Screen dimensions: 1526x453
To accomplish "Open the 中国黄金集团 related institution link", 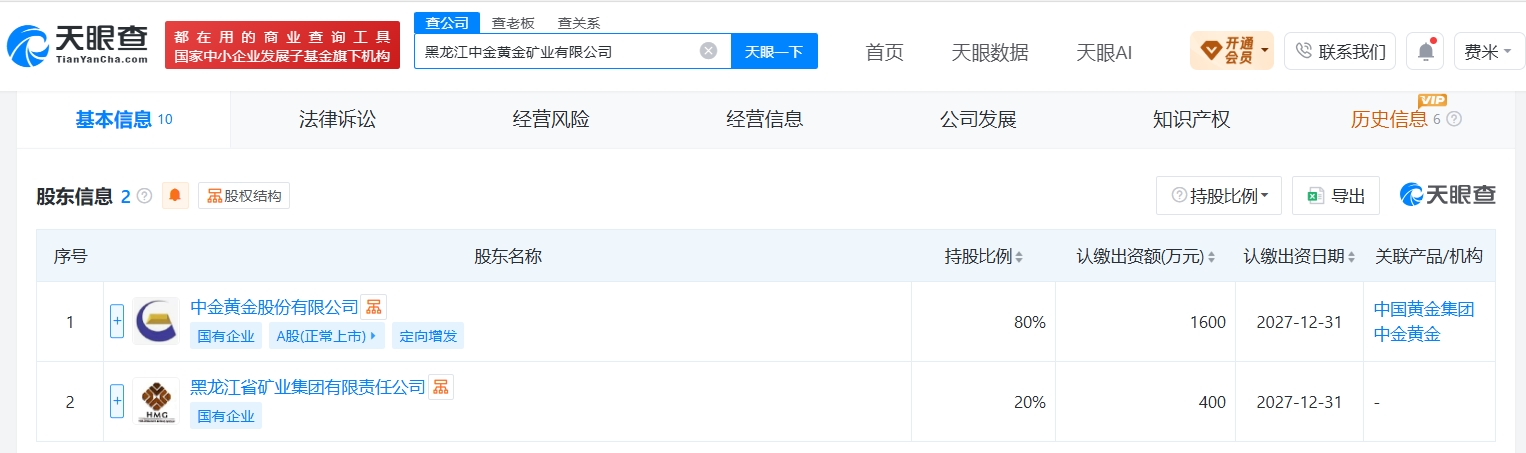I will 1424,309.
